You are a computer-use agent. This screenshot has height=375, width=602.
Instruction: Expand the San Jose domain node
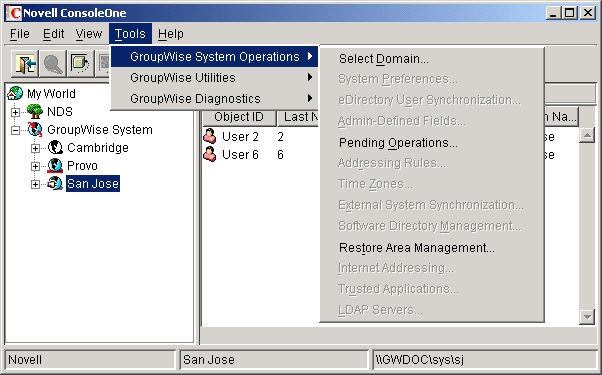[35, 184]
